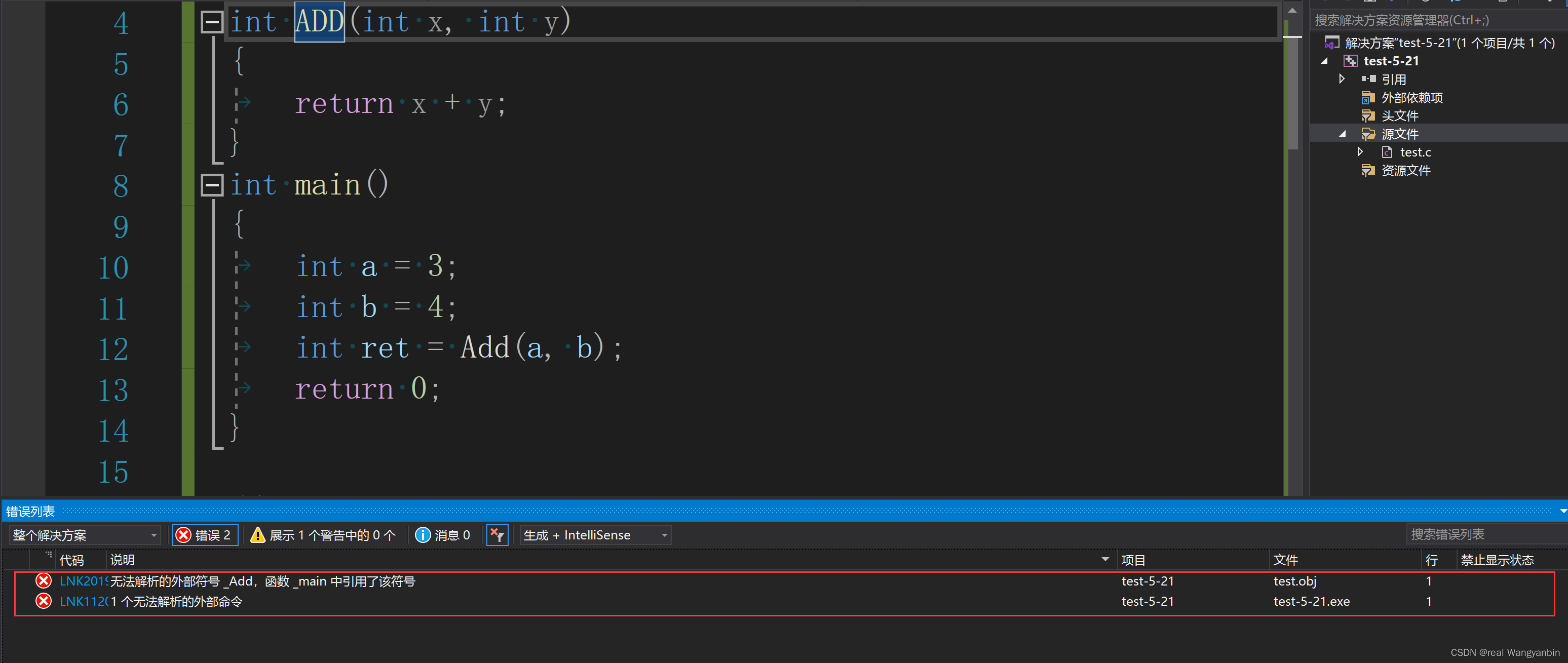1568x663 pixels.
Task: Click the 'int a = 3;' line
Action: coord(375,266)
